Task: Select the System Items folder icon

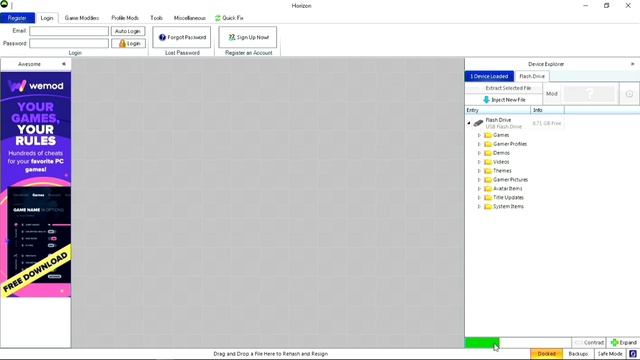Action: tap(488, 207)
